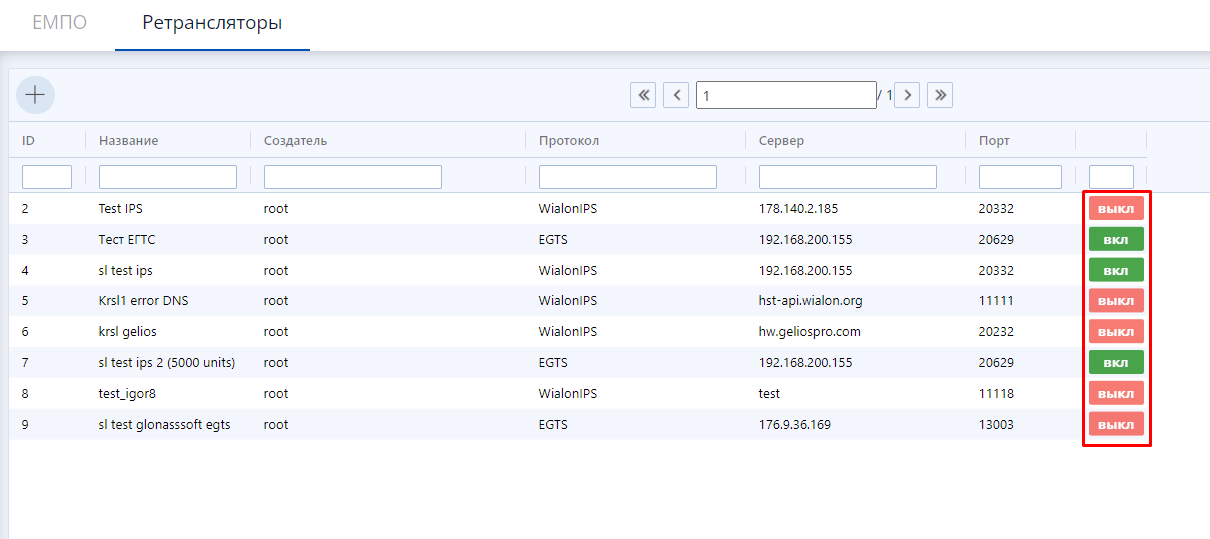Switch to the ЕМПО tab

pos(59,22)
